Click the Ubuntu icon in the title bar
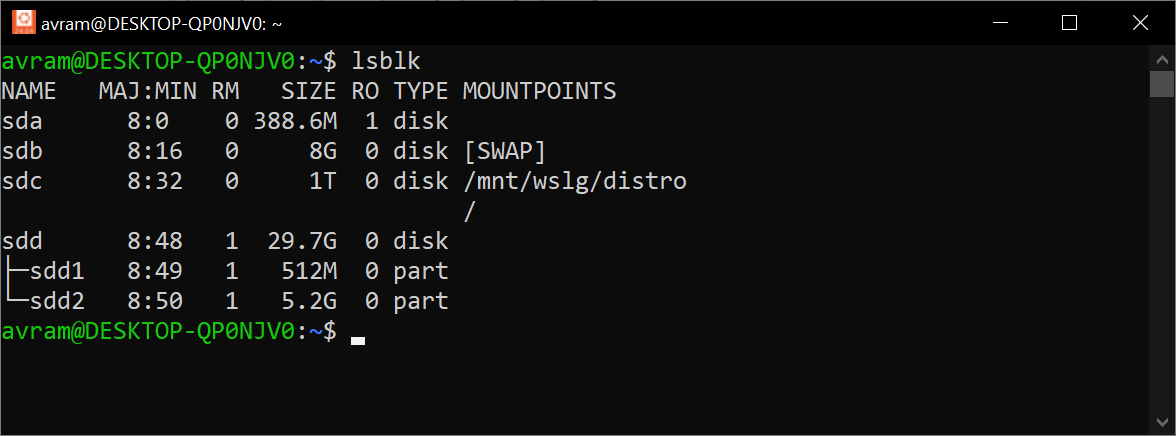The width and height of the screenshot is (1176, 436). pyautogui.click(x=23, y=23)
